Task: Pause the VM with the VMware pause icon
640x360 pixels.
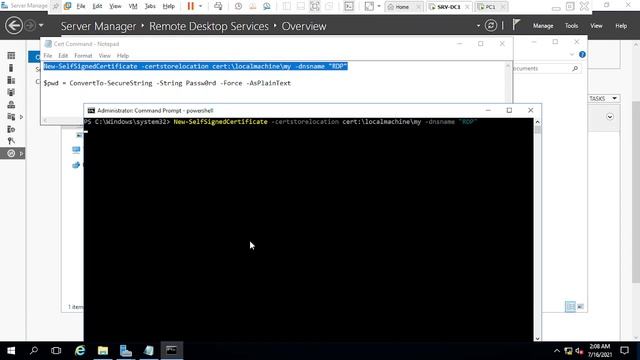Action: [x=191, y=6]
